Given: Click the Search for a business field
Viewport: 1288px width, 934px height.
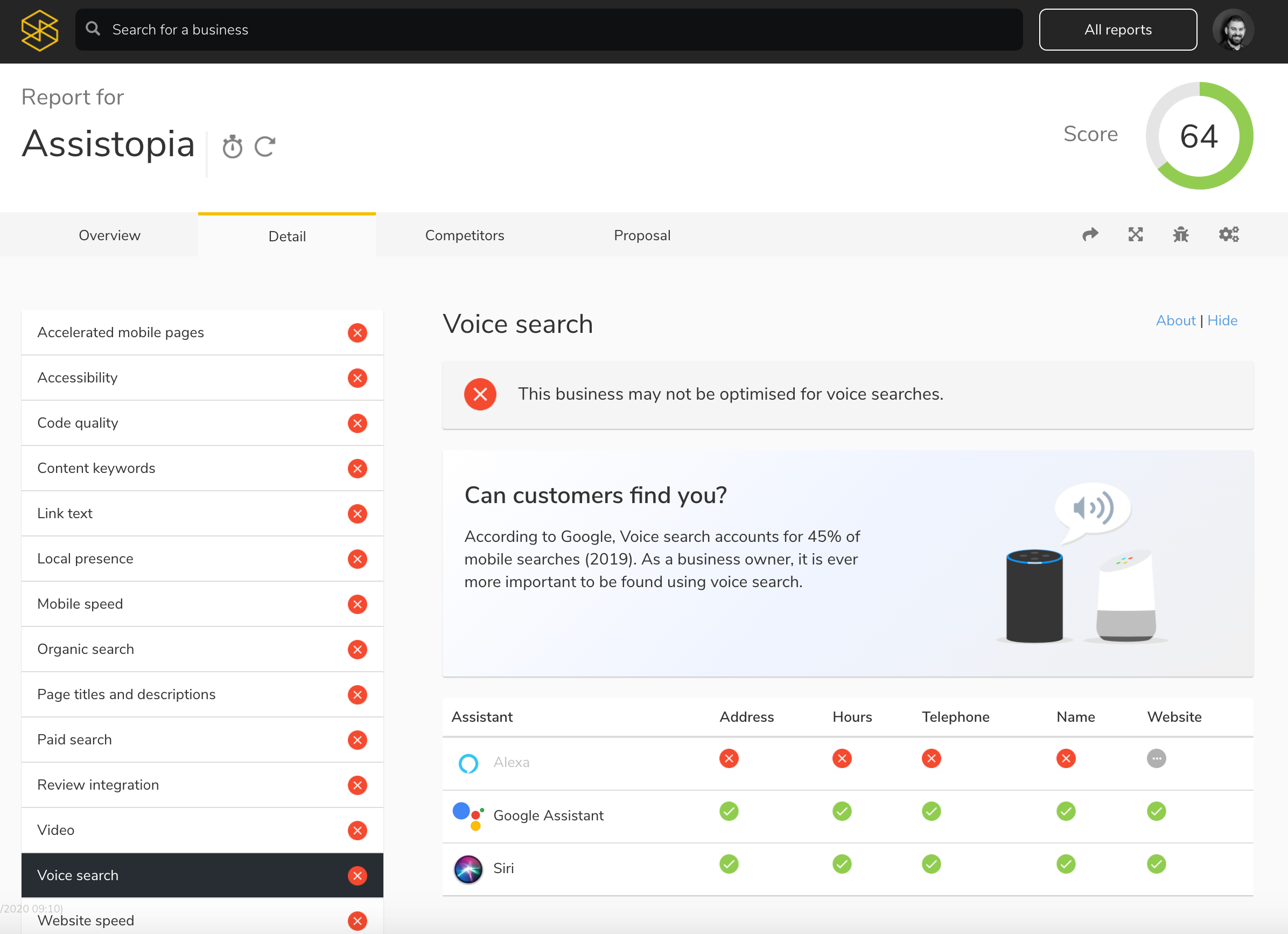Looking at the screenshot, I should (x=548, y=30).
